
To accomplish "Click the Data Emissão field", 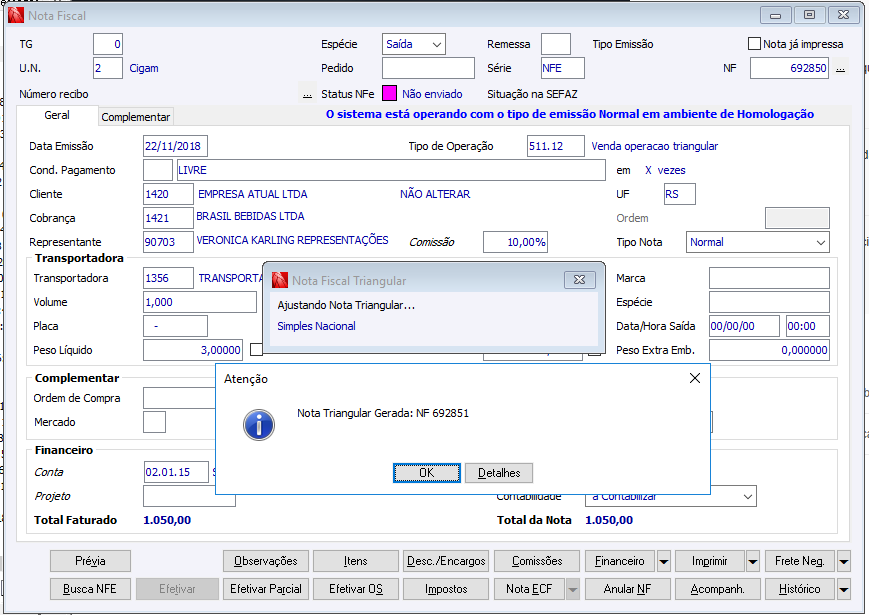I will (x=175, y=146).
